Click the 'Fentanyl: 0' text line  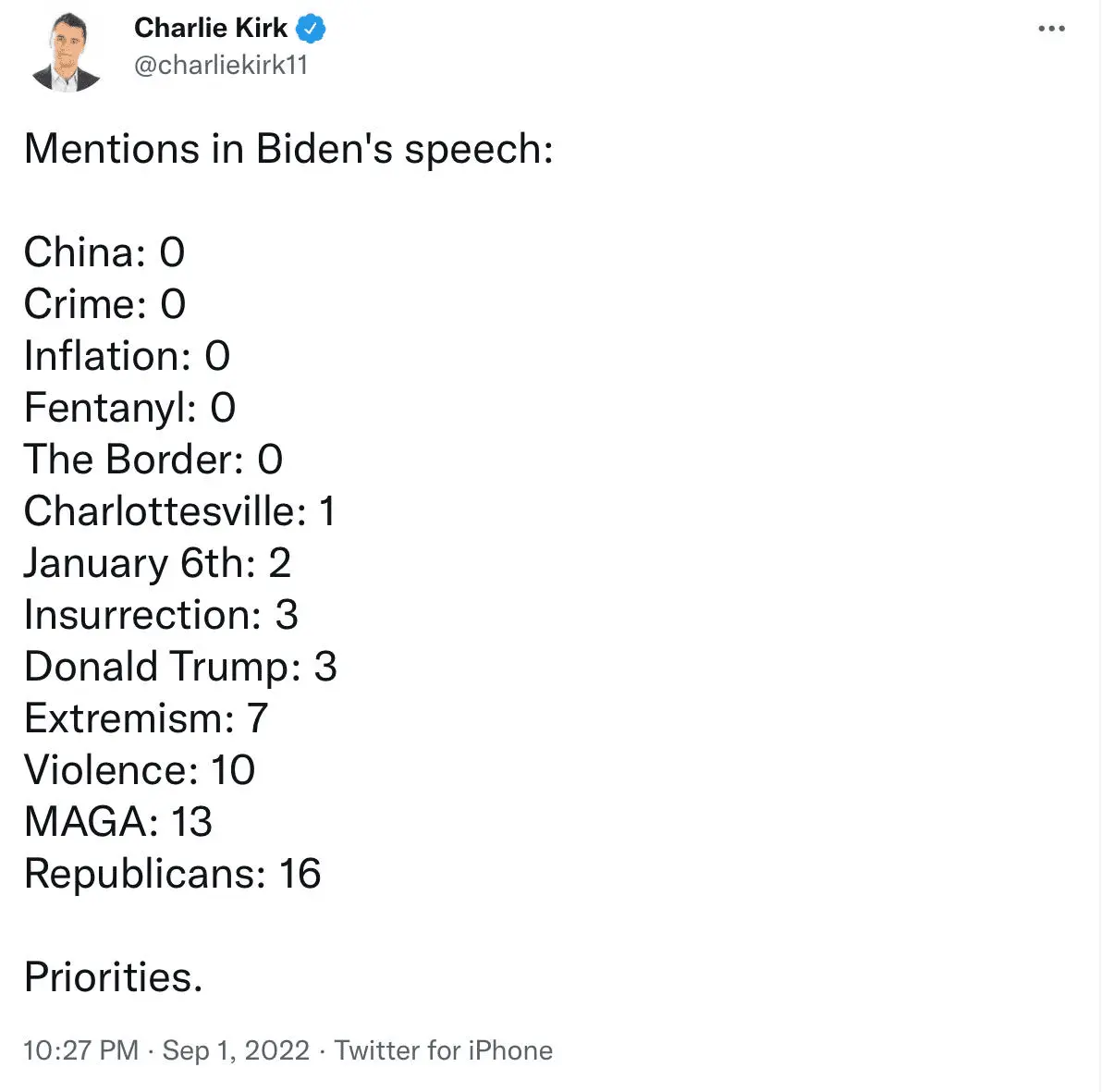tap(129, 408)
